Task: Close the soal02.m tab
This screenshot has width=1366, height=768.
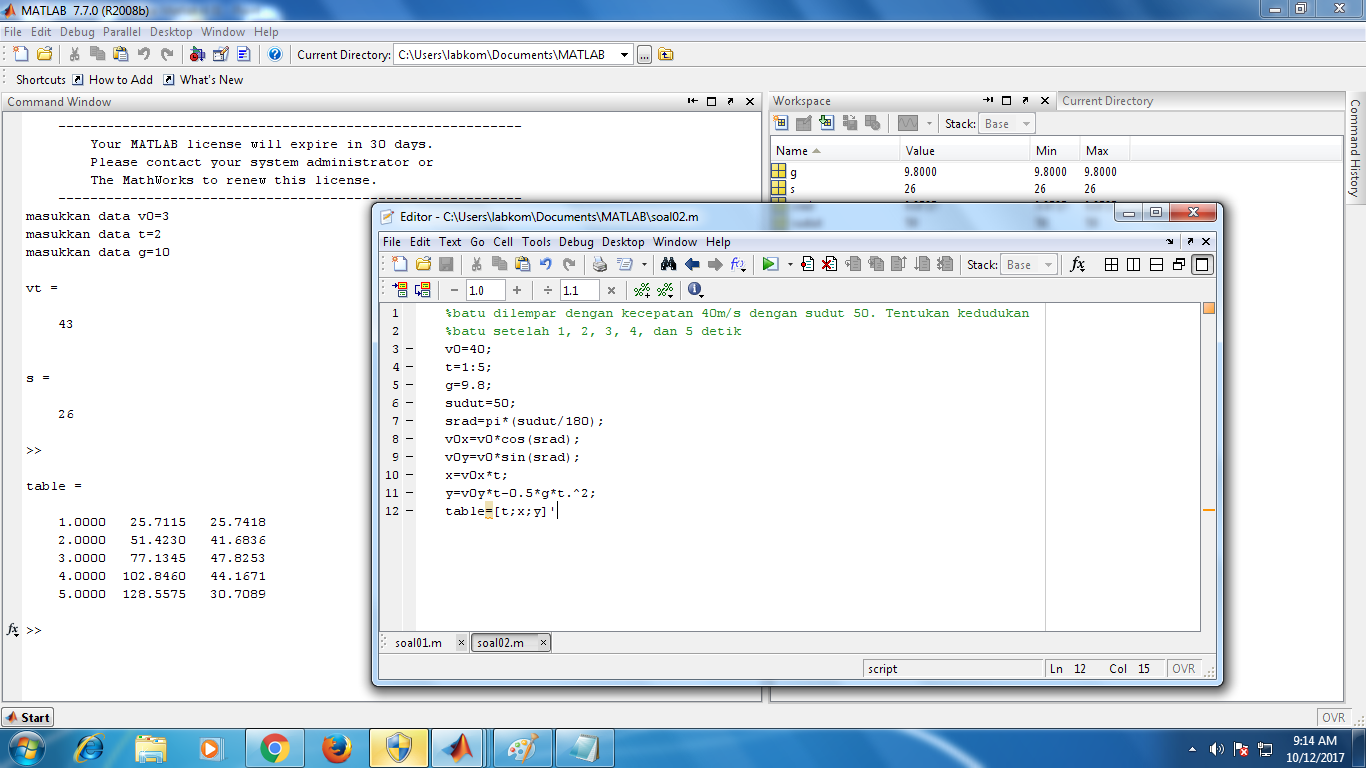Action: [x=543, y=643]
